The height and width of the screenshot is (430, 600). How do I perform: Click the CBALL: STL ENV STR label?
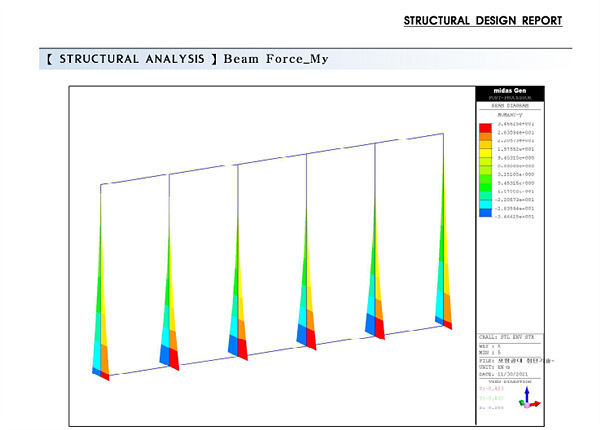tap(506, 337)
